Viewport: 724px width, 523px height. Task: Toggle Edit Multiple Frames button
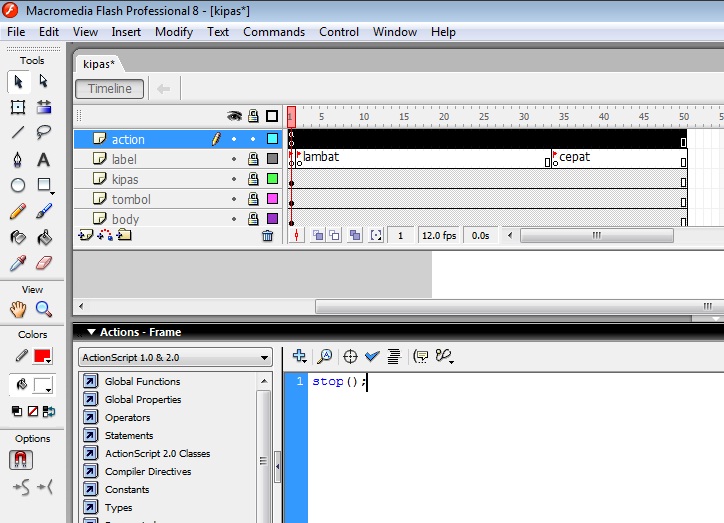click(x=355, y=235)
